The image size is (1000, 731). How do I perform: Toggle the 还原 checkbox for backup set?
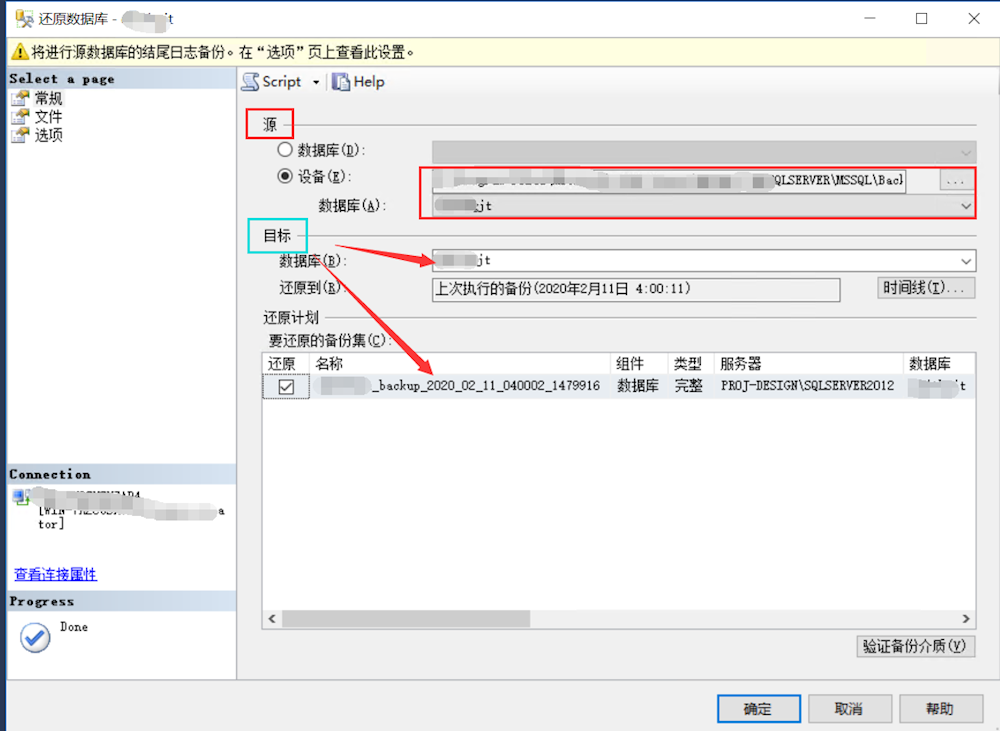click(286, 386)
